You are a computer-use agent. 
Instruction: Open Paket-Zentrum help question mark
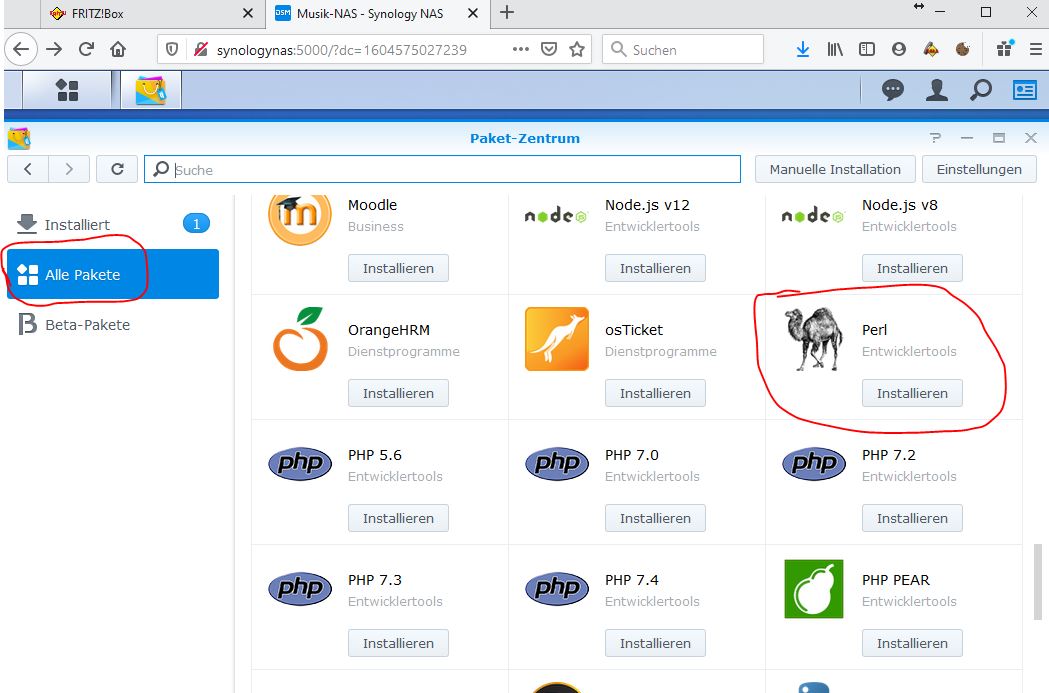[935, 138]
